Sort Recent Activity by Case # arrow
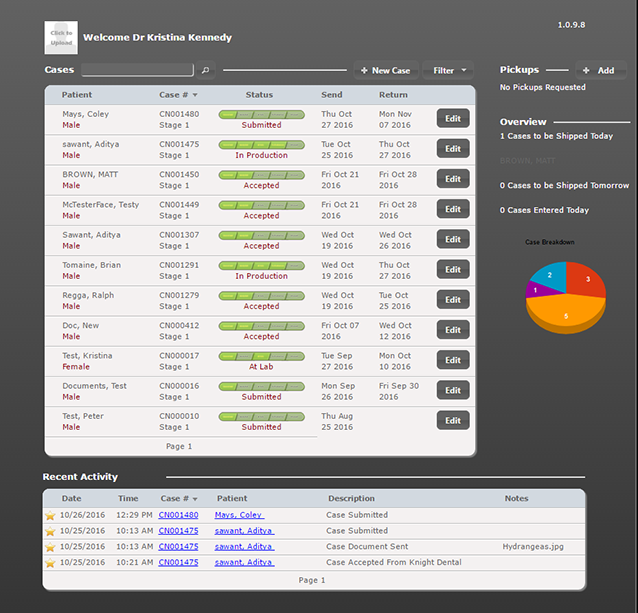Viewport: 638px width, 613px height. click(195, 499)
